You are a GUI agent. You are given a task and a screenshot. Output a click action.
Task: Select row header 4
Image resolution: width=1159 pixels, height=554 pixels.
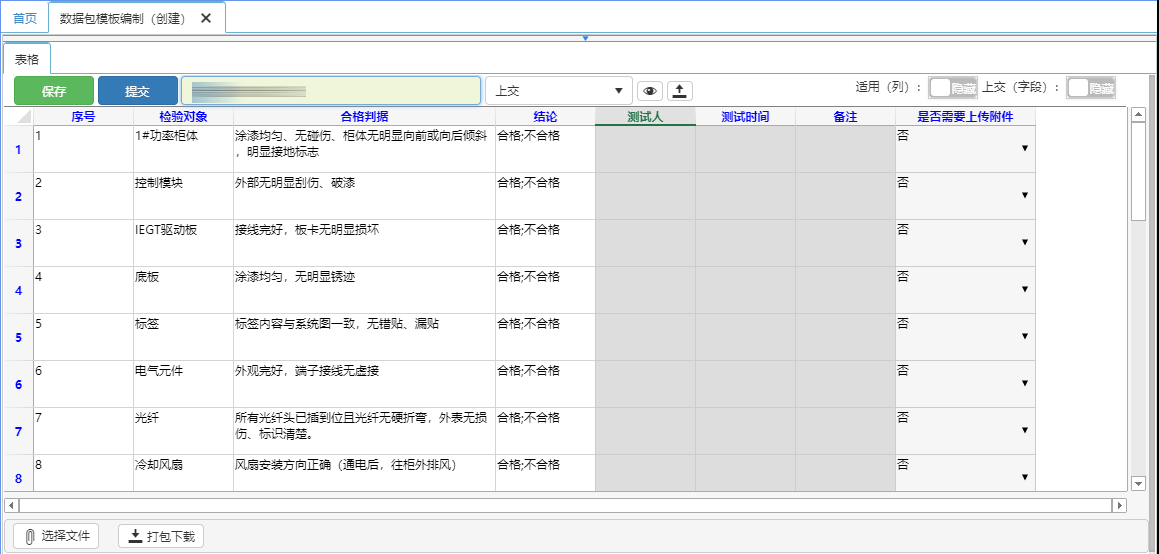(18, 290)
